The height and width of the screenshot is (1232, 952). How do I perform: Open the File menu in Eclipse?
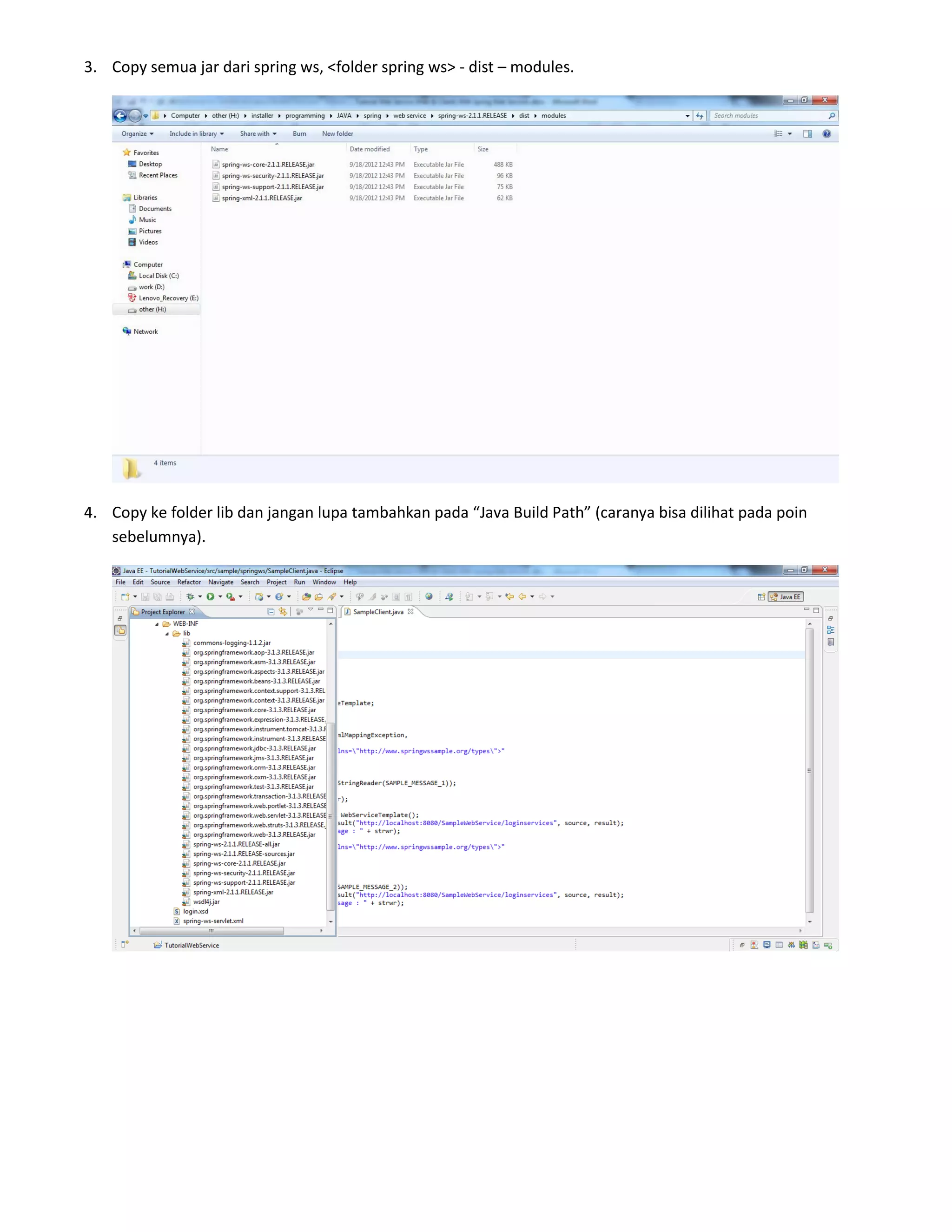pos(121,582)
